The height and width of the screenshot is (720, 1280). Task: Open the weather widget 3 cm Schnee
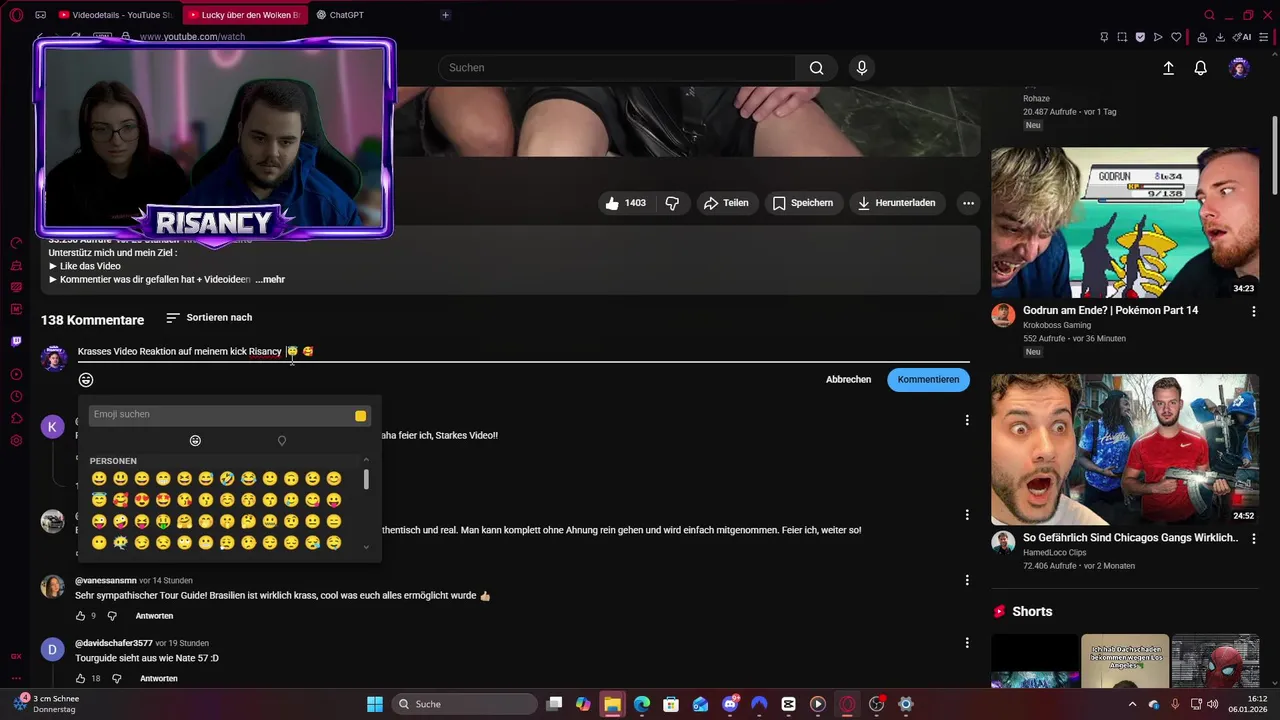click(45, 704)
